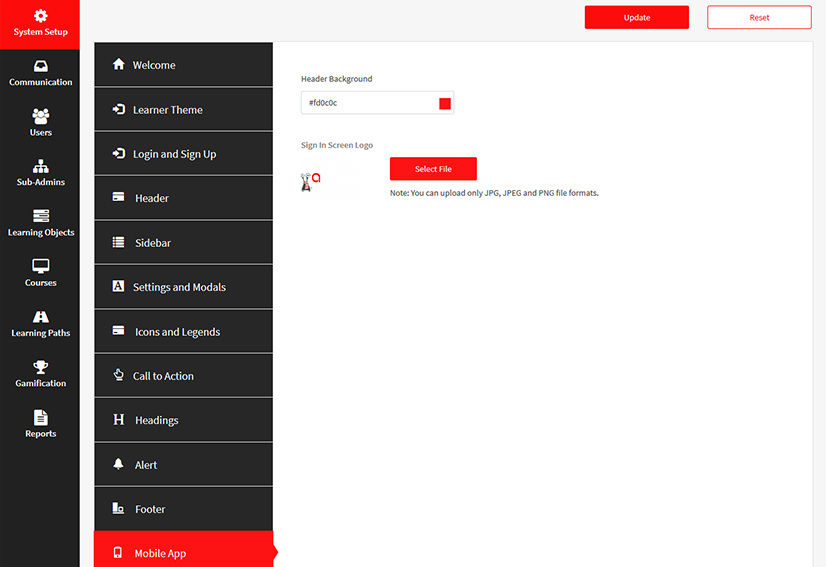Click the Learning Objects server icon

click(x=41, y=216)
